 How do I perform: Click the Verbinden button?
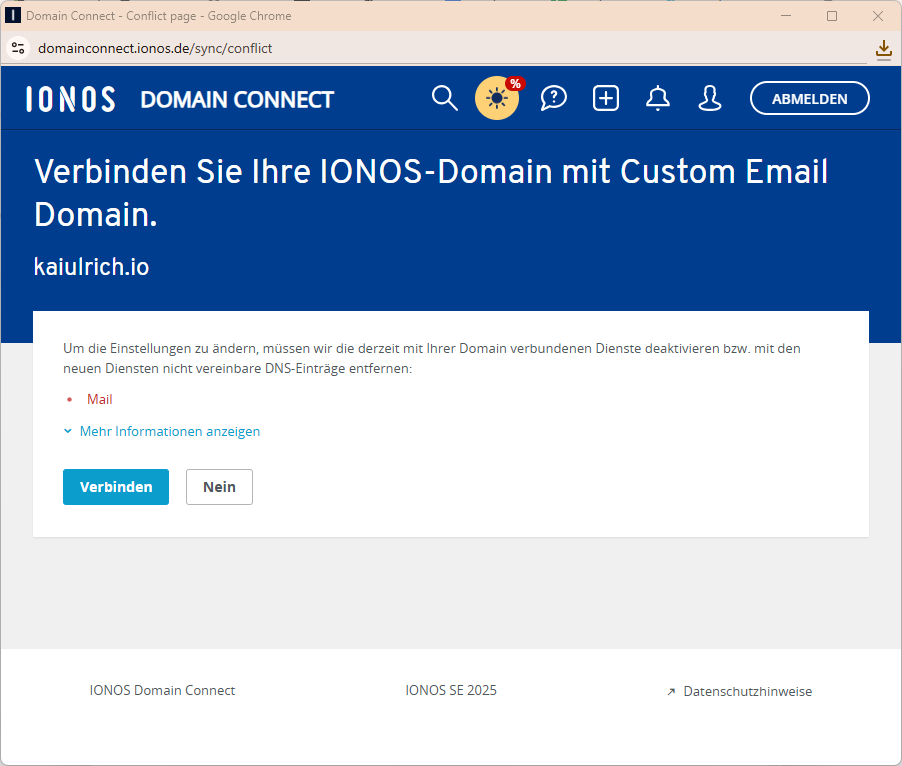pyautogui.click(x=116, y=487)
